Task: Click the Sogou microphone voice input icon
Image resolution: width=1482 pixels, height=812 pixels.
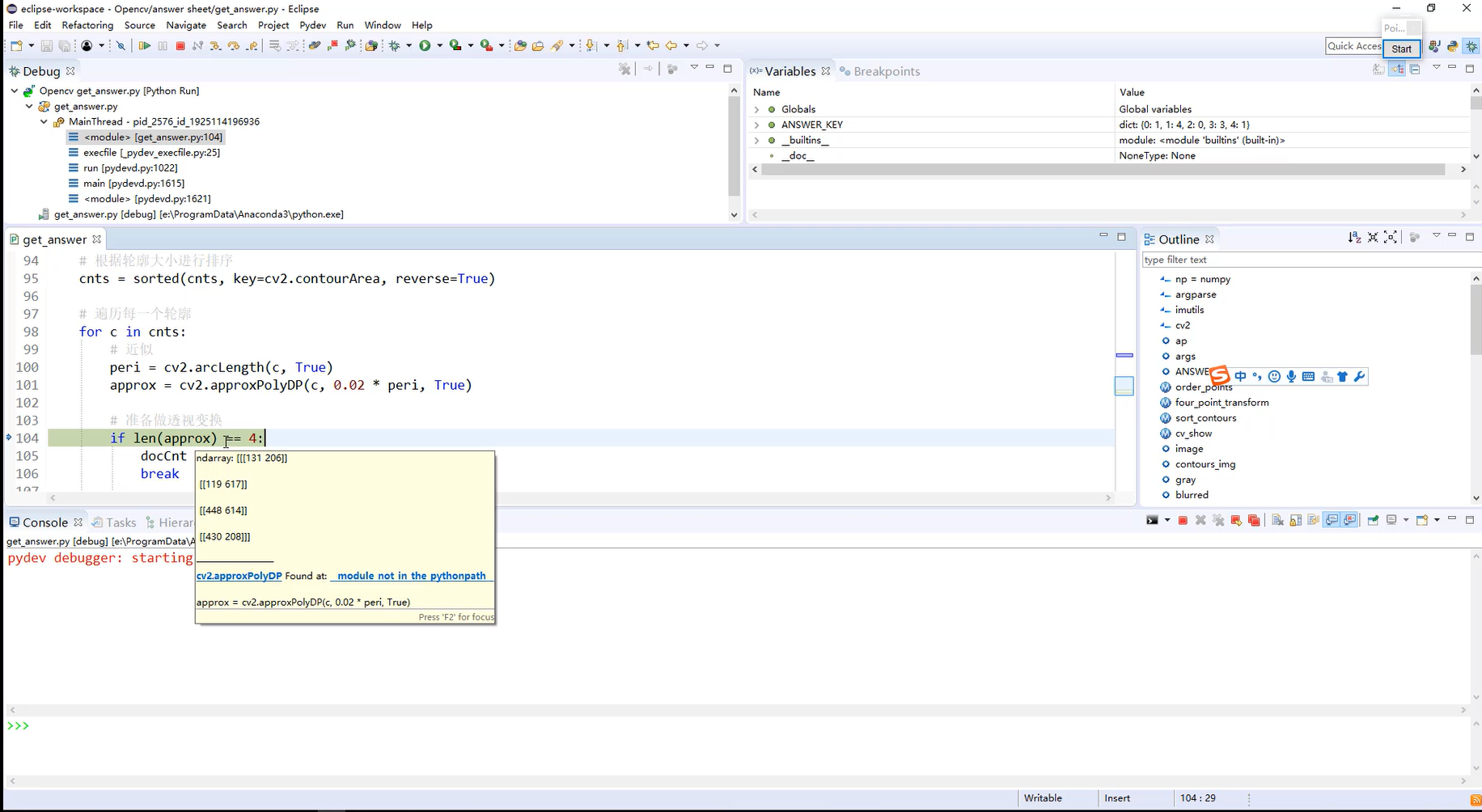Action: pyautogui.click(x=1291, y=376)
